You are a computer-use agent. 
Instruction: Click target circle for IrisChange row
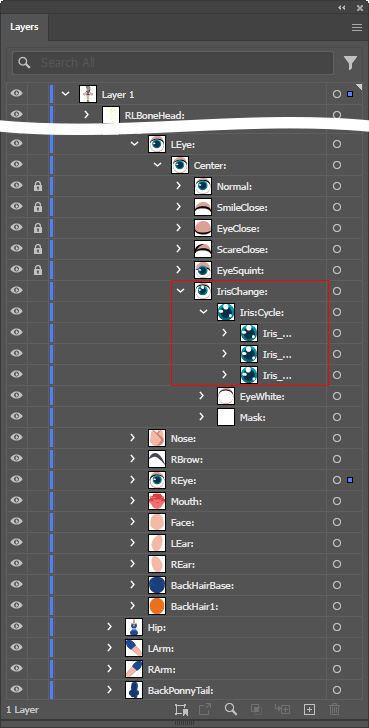[337, 291]
